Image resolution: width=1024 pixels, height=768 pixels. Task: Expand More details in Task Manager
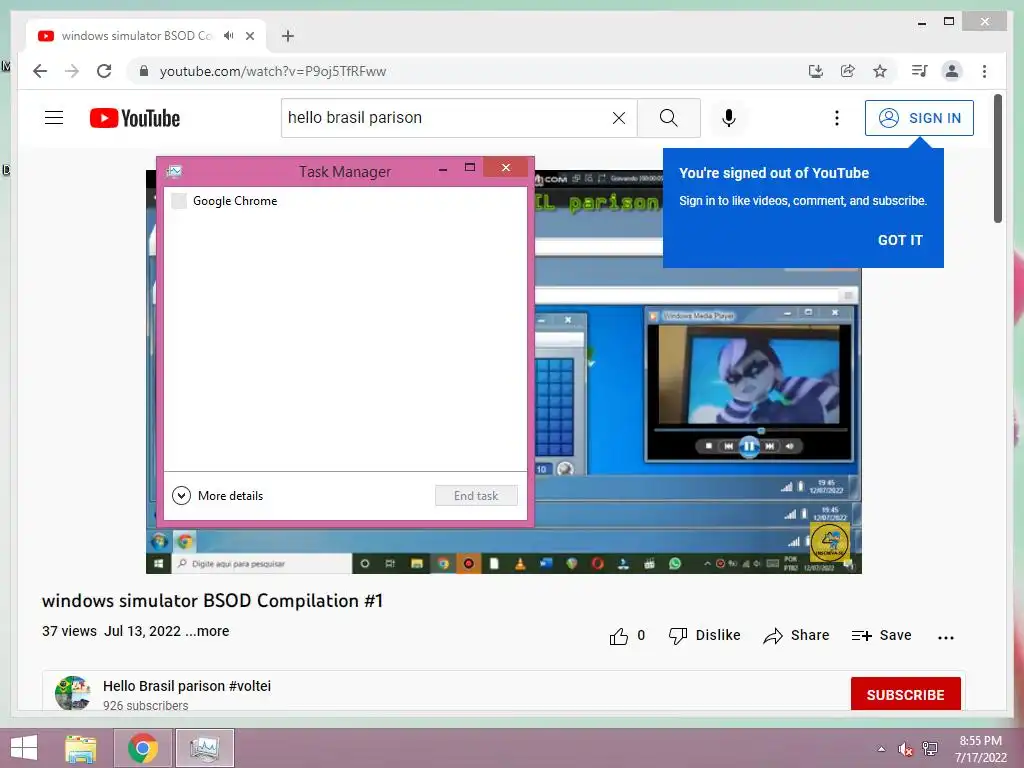click(217, 496)
